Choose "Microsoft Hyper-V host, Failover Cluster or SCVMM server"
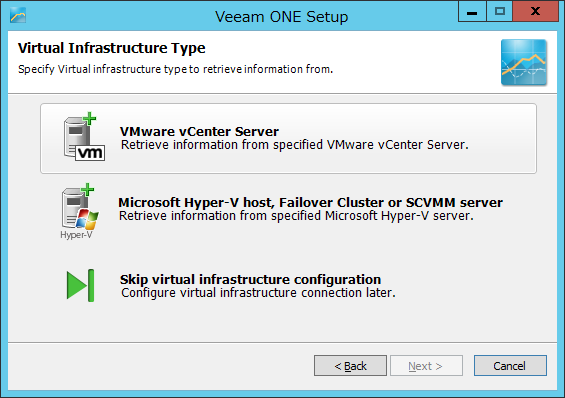Viewport: 565px width, 398px height. point(310,202)
